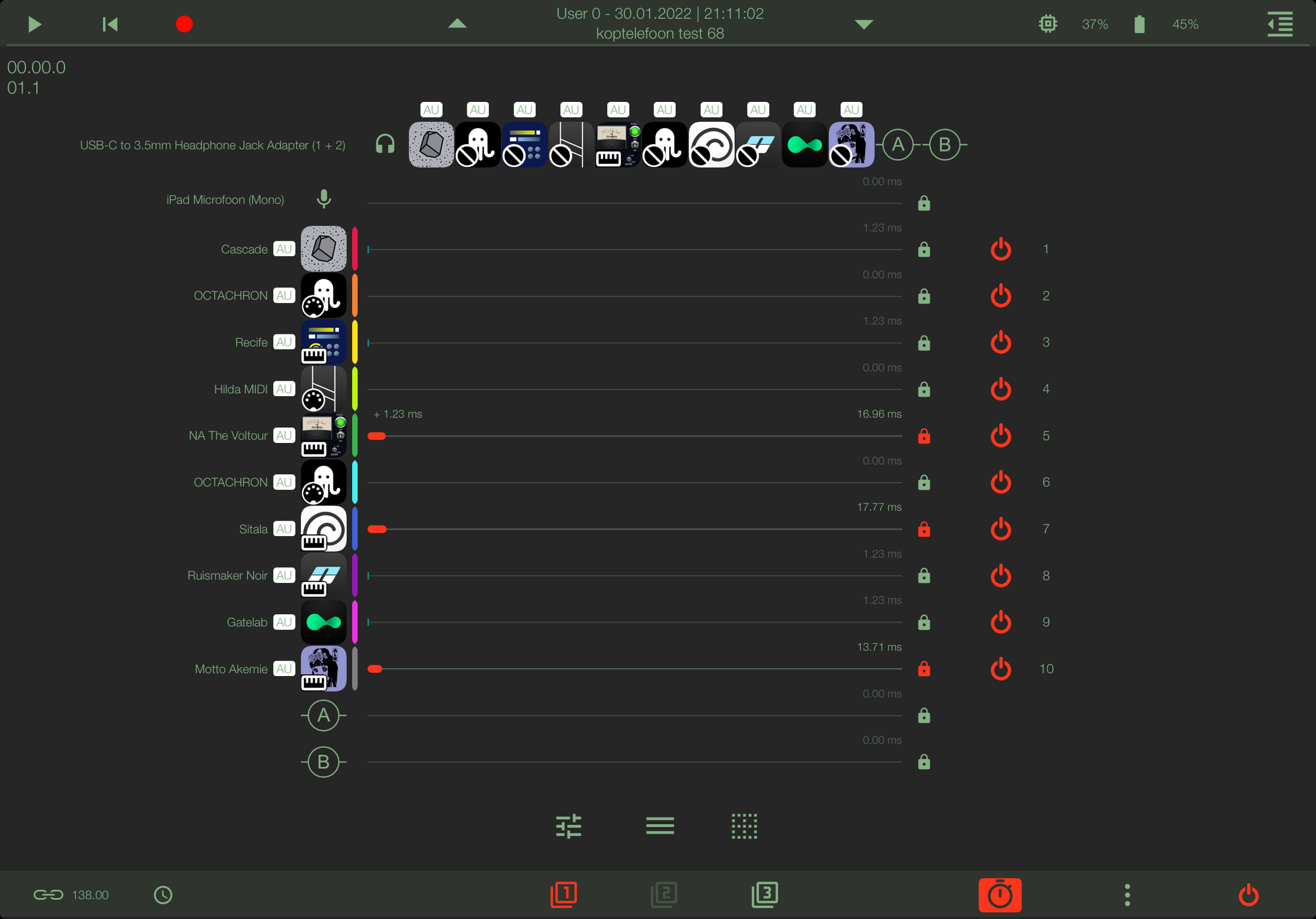Go to previous session with up arrow
The width and height of the screenshot is (1316, 919).
coord(457,24)
